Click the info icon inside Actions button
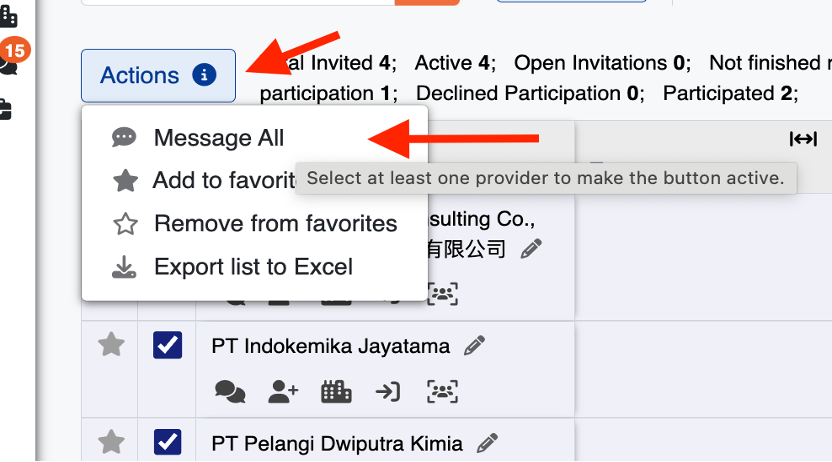Screen dimensions: 832x462 coord(204,75)
